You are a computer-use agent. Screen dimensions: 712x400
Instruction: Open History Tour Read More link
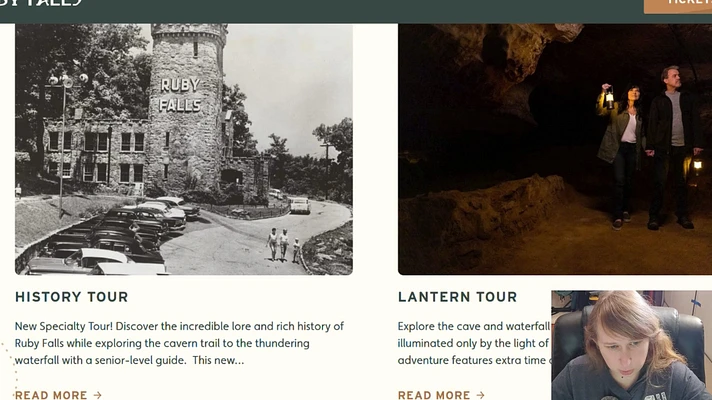[x=58, y=395]
